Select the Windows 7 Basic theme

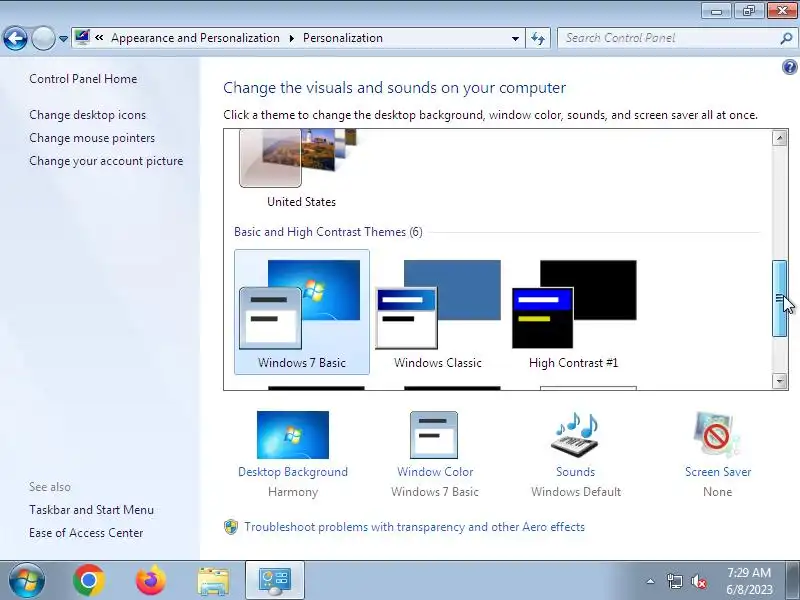(302, 312)
